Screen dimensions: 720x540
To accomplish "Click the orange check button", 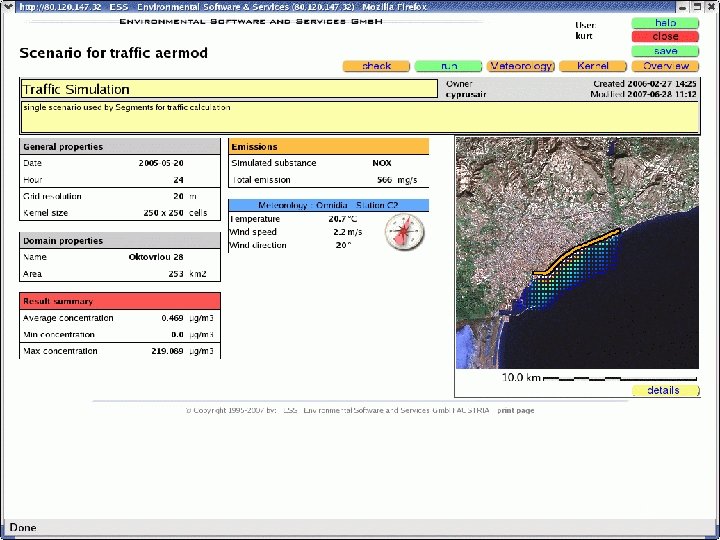I will 376,66.
